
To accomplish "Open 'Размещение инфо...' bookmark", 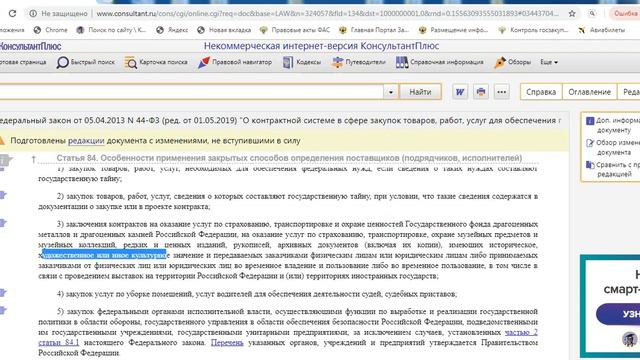I will coord(453,30).
